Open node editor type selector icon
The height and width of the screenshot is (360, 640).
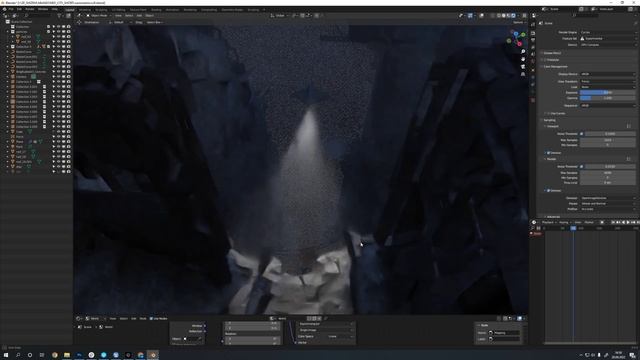pos(79,318)
